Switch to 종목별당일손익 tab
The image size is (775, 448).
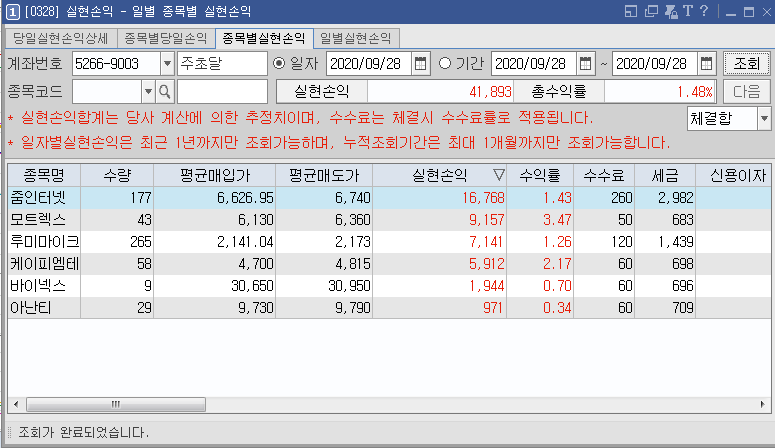[166, 39]
